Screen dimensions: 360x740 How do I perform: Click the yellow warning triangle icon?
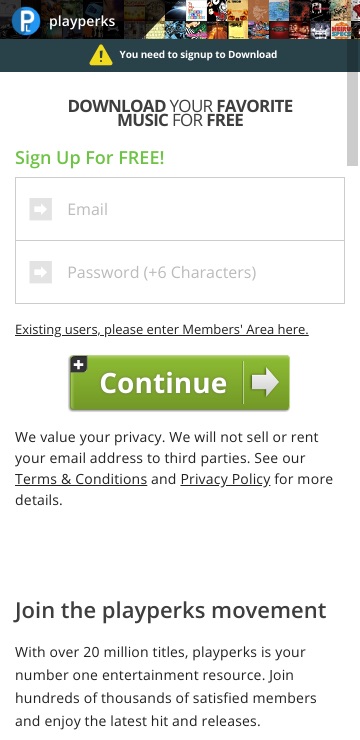click(101, 55)
